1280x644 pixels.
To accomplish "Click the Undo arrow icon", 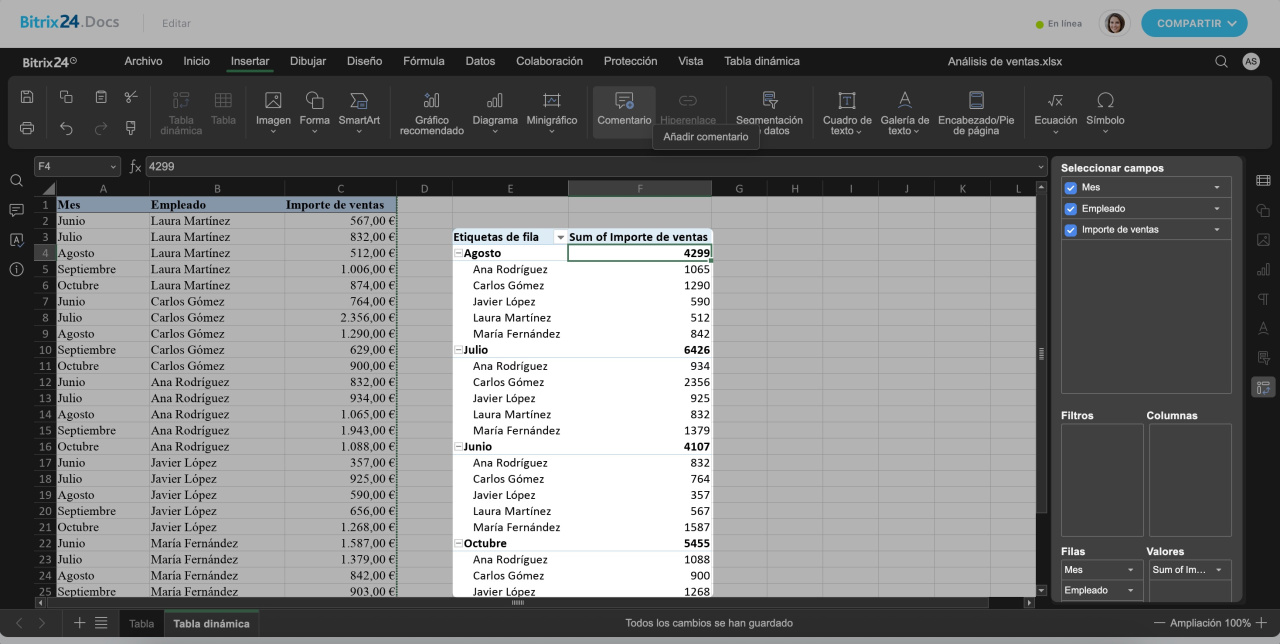I will point(66,128).
